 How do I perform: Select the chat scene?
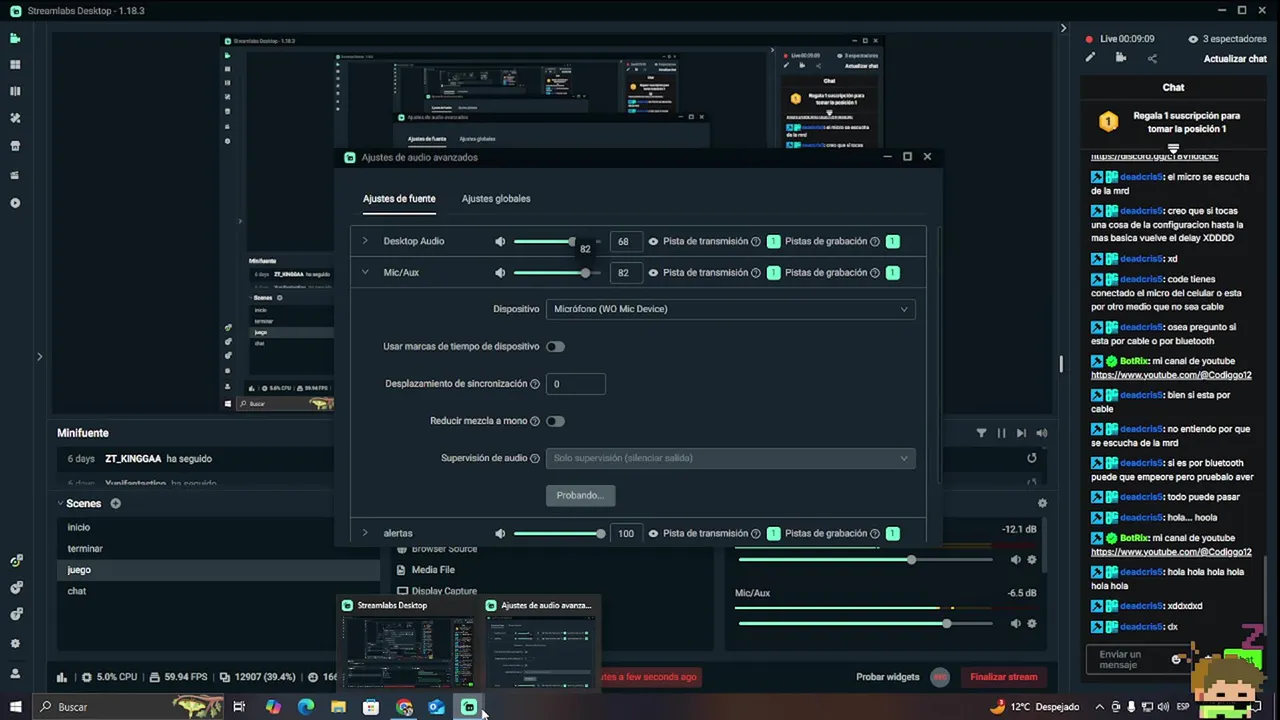77,591
